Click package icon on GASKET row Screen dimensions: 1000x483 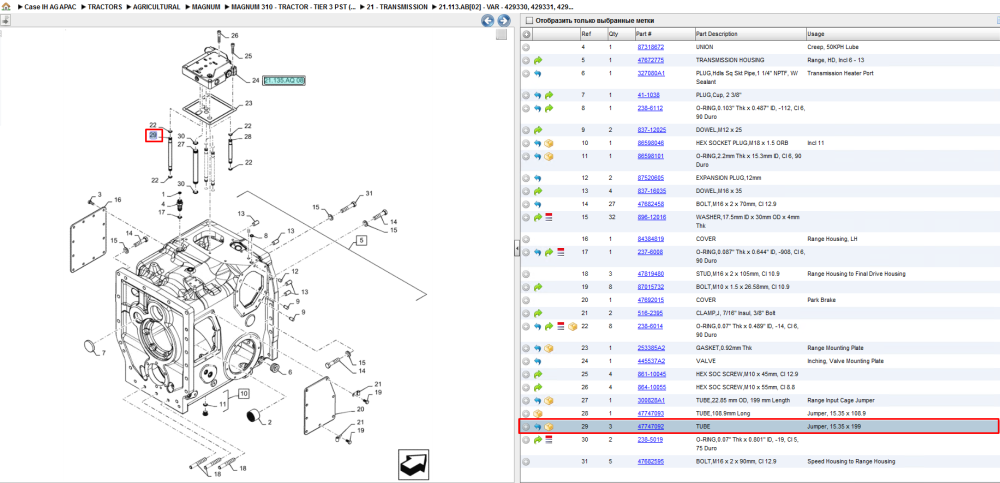[x=548, y=348]
